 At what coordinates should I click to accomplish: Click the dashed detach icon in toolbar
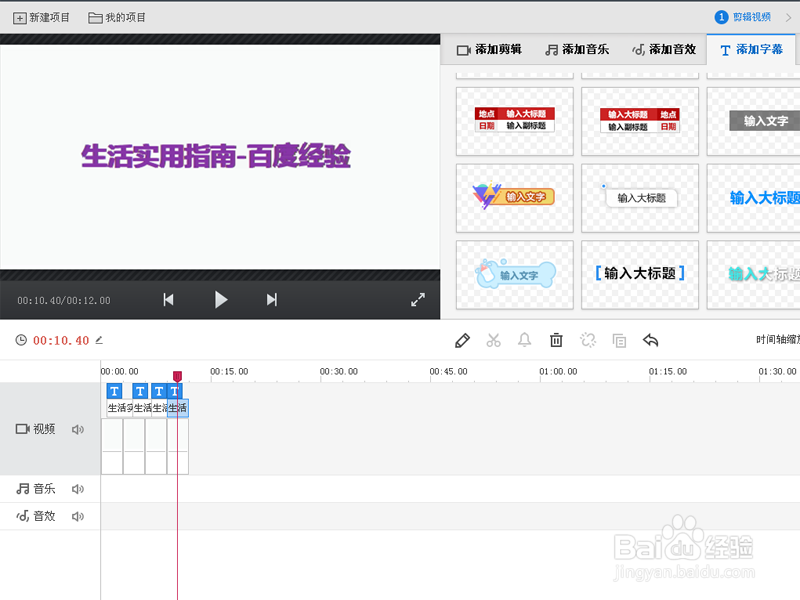[588, 340]
